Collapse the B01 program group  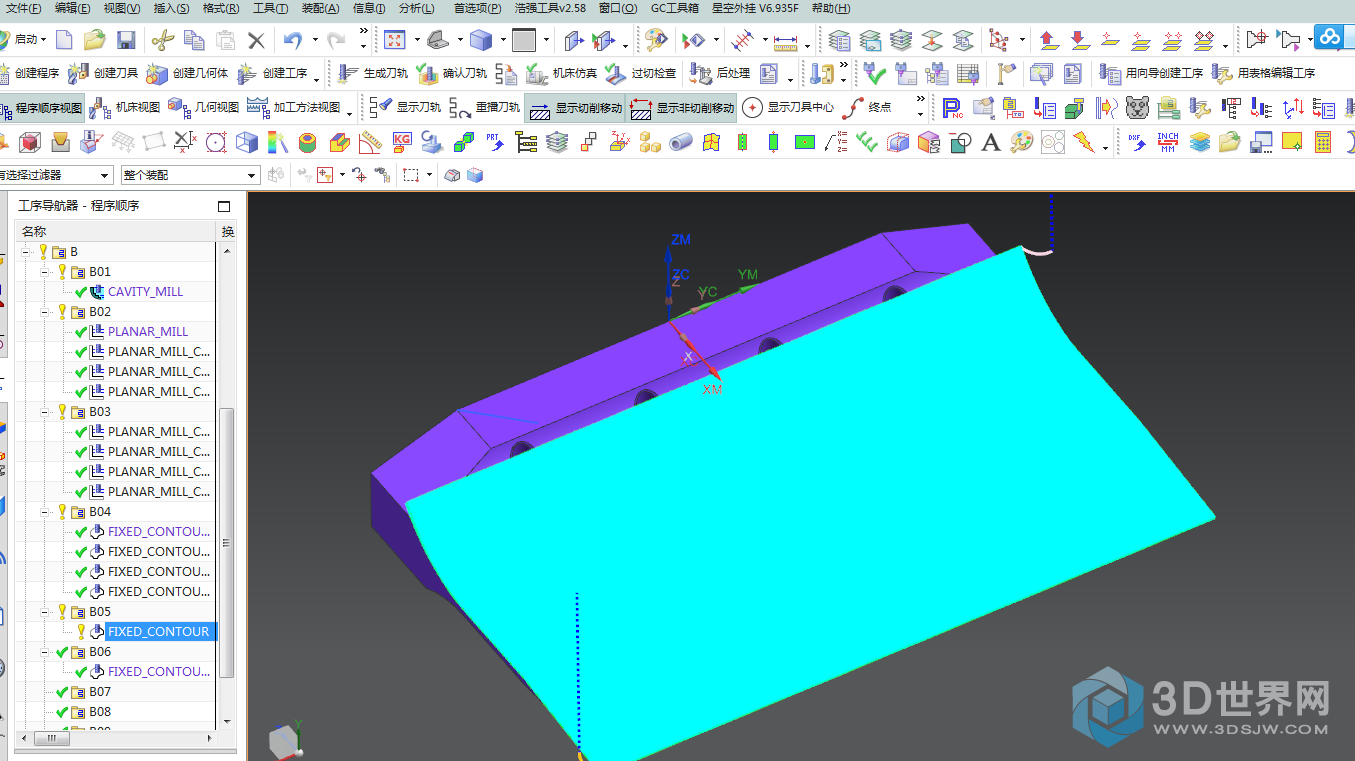pos(46,271)
